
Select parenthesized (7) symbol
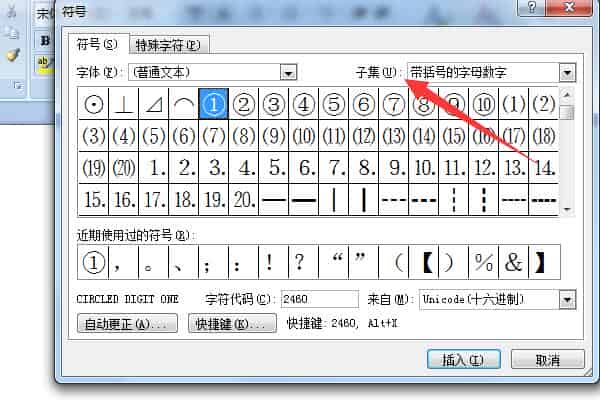(x=214, y=136)
